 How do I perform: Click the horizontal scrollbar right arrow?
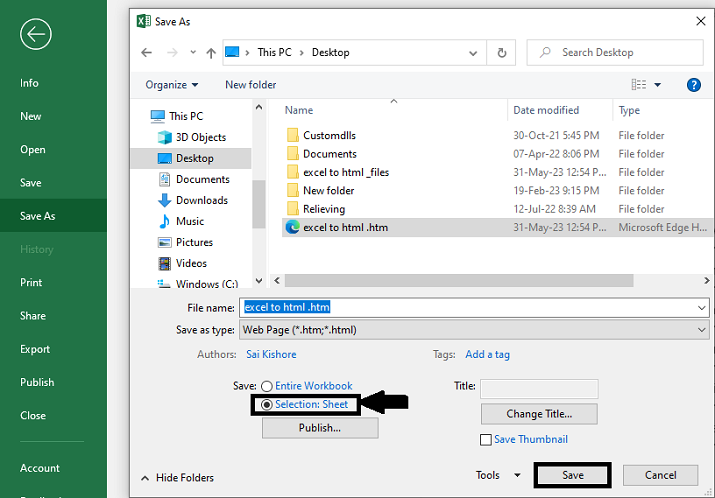pos(707,280)
